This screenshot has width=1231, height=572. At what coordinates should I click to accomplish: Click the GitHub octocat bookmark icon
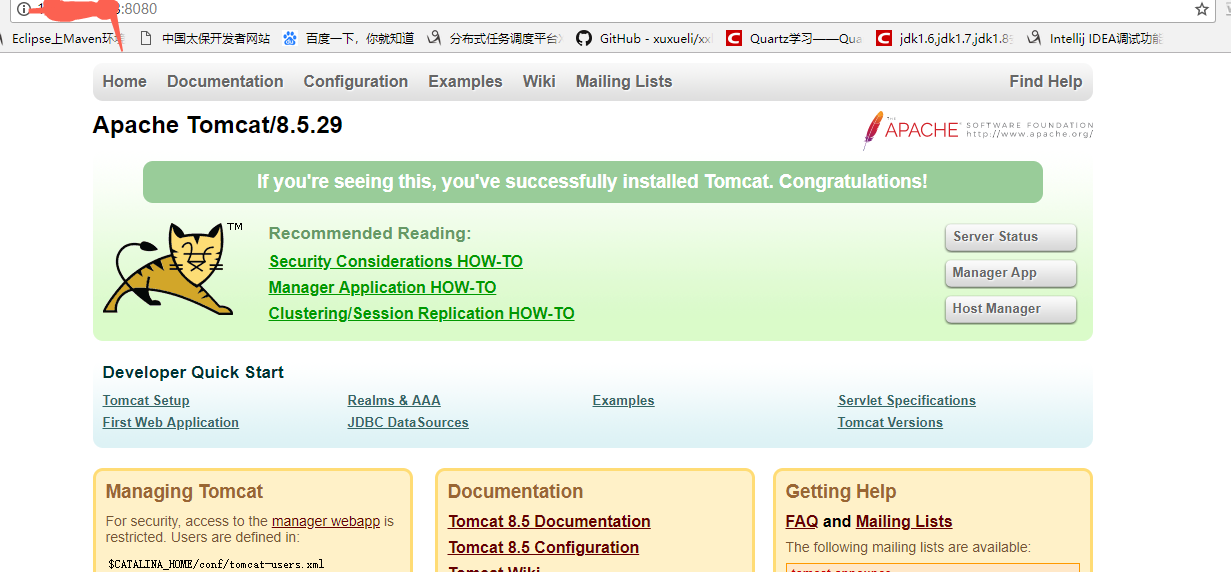click(x=584, y=39)
